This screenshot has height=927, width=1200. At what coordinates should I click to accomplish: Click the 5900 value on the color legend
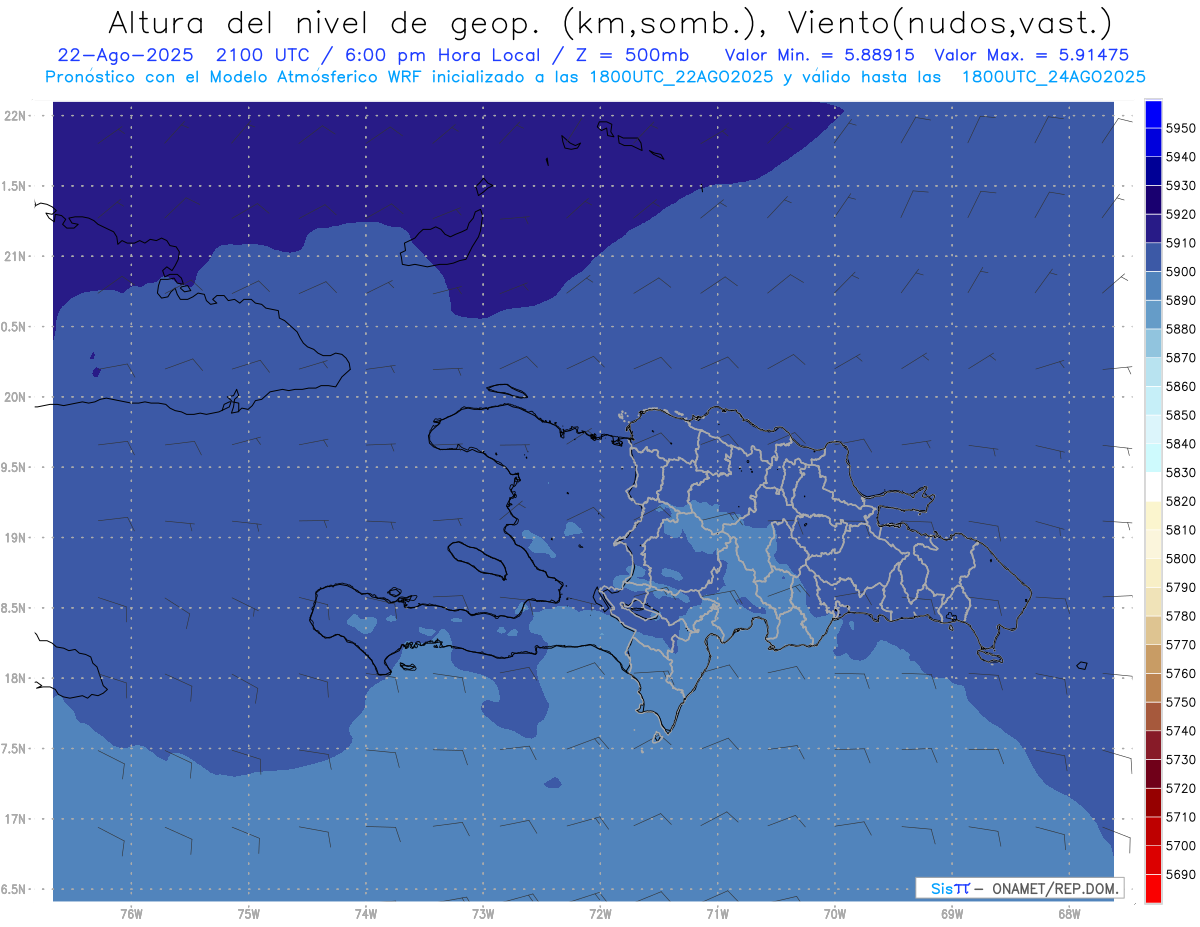pos(1180,272)
